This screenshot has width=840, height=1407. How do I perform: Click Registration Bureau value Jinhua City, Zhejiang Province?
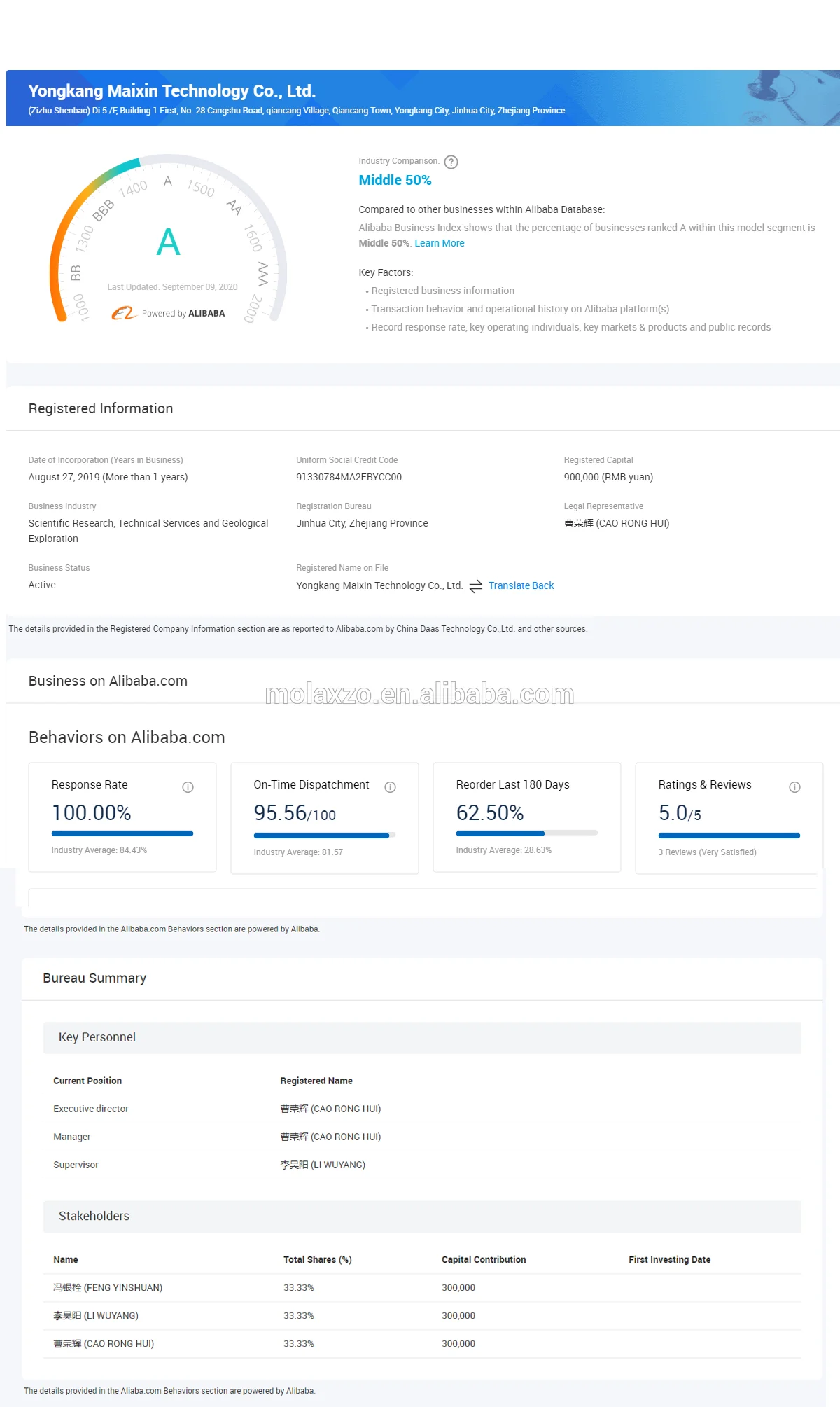tap(362, 523)
